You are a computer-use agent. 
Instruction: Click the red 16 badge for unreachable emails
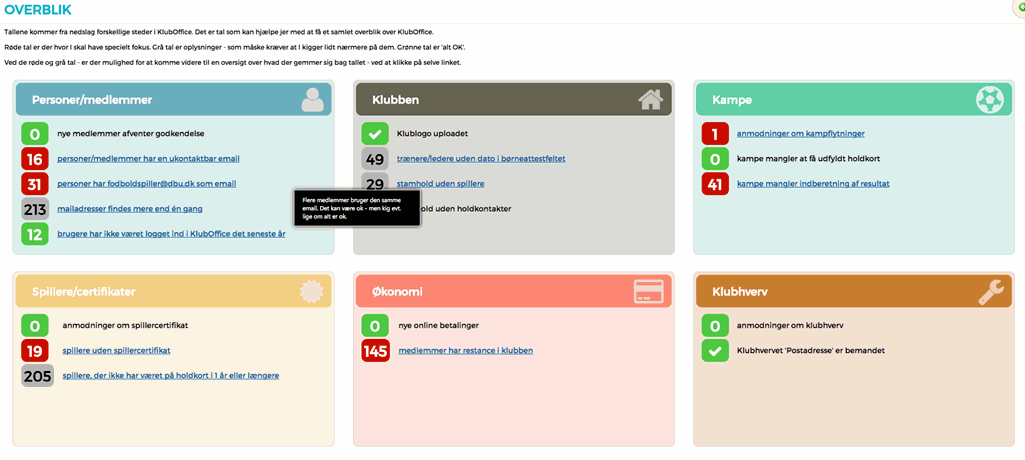pyautogui.click(x=35, y=159)
